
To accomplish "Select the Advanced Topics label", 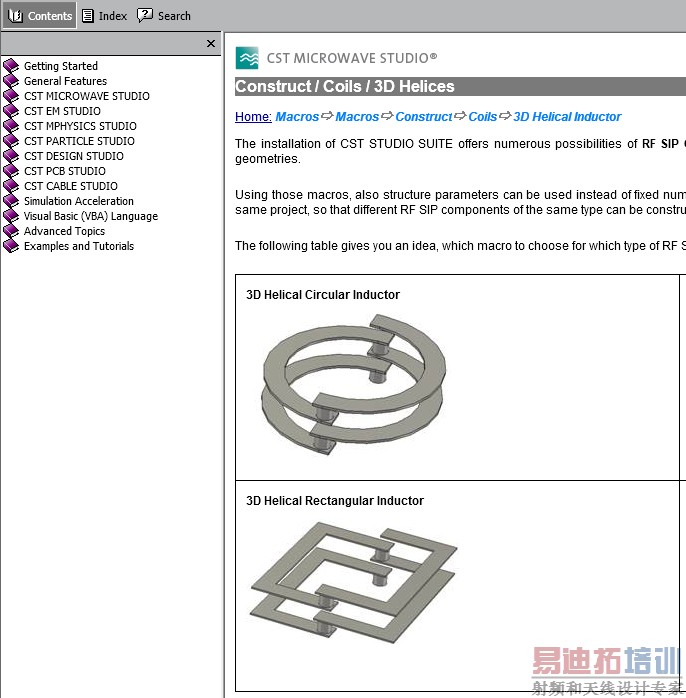I will coord(65,231).
